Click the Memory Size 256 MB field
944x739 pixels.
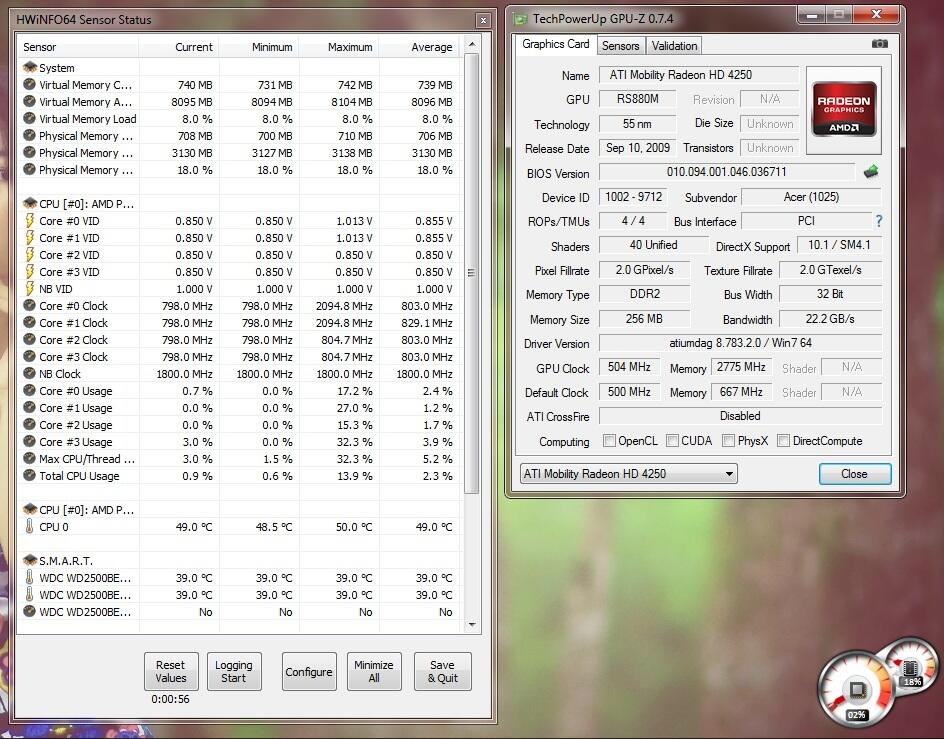point(644,319)
